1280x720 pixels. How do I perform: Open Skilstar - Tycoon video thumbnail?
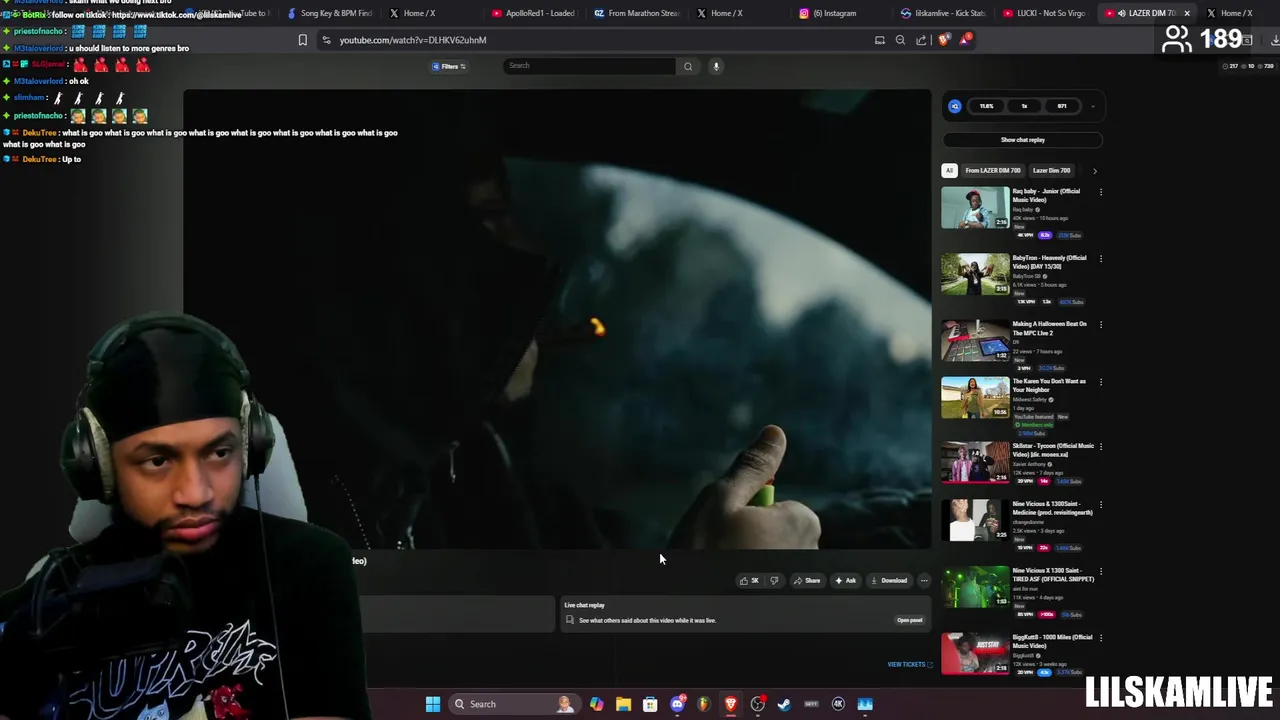(975, 462)
